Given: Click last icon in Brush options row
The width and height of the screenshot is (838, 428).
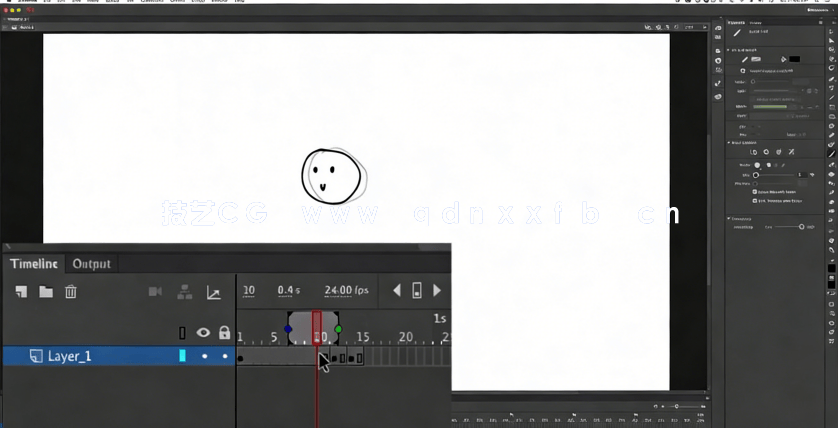Looking at the screenshot, I should 792,152.
